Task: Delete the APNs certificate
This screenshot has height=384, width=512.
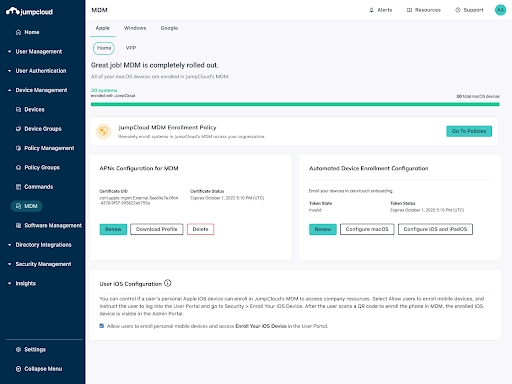Action: tap(200, 229)
